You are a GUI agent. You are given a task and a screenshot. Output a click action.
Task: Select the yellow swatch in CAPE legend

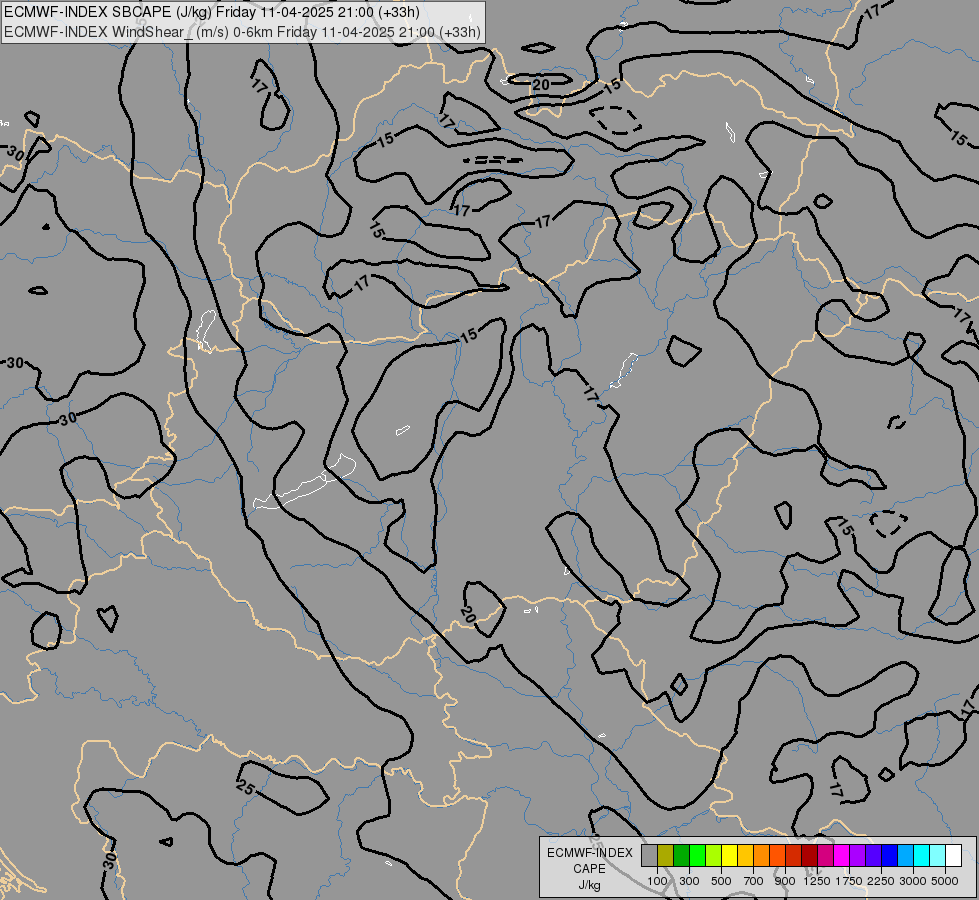(729, 855)
